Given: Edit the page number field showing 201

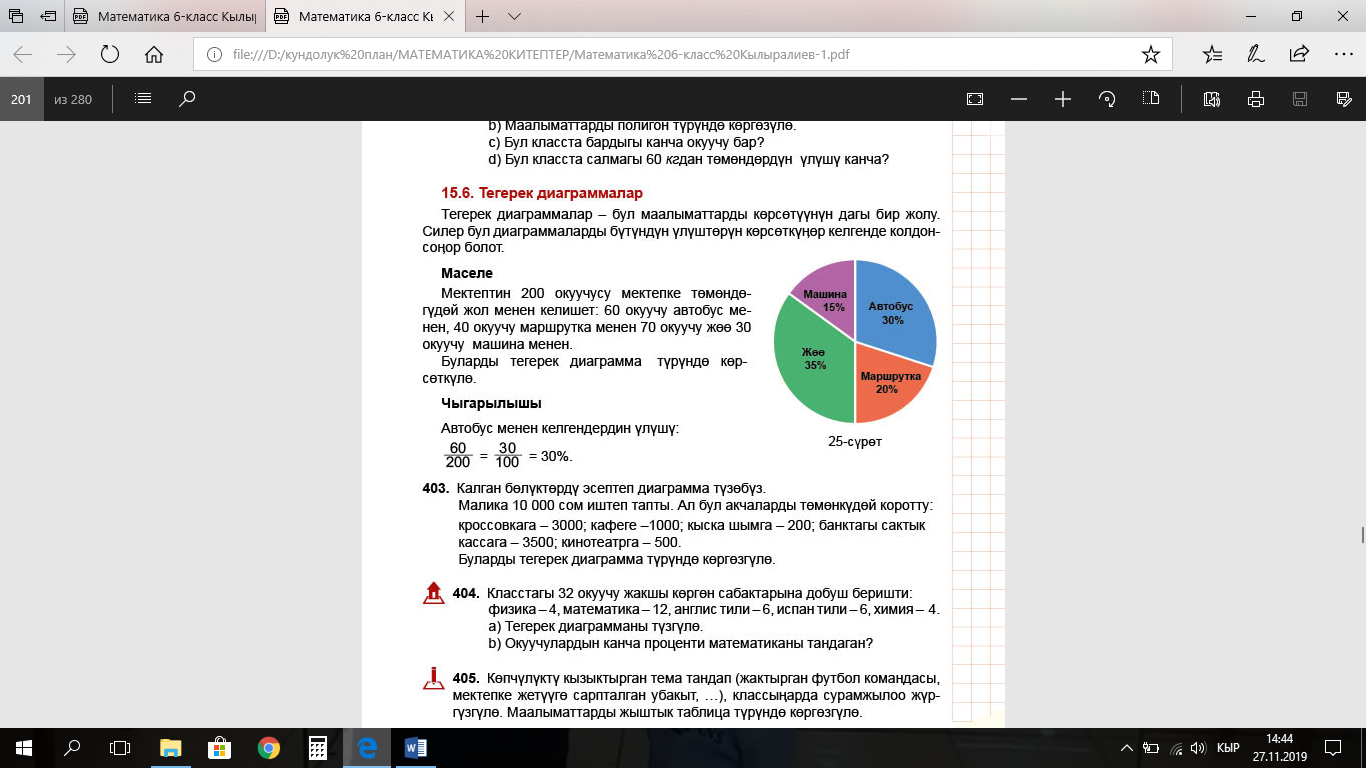Looking at the screenshot, I should pyautogui.click(x=21, y=99).
